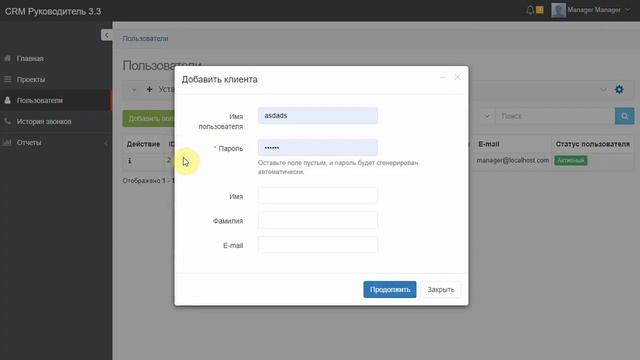The height and width of the screenshot is (360, 640).
Task: Close the Добавить клиента dialog with X
Action: point(458,77)
